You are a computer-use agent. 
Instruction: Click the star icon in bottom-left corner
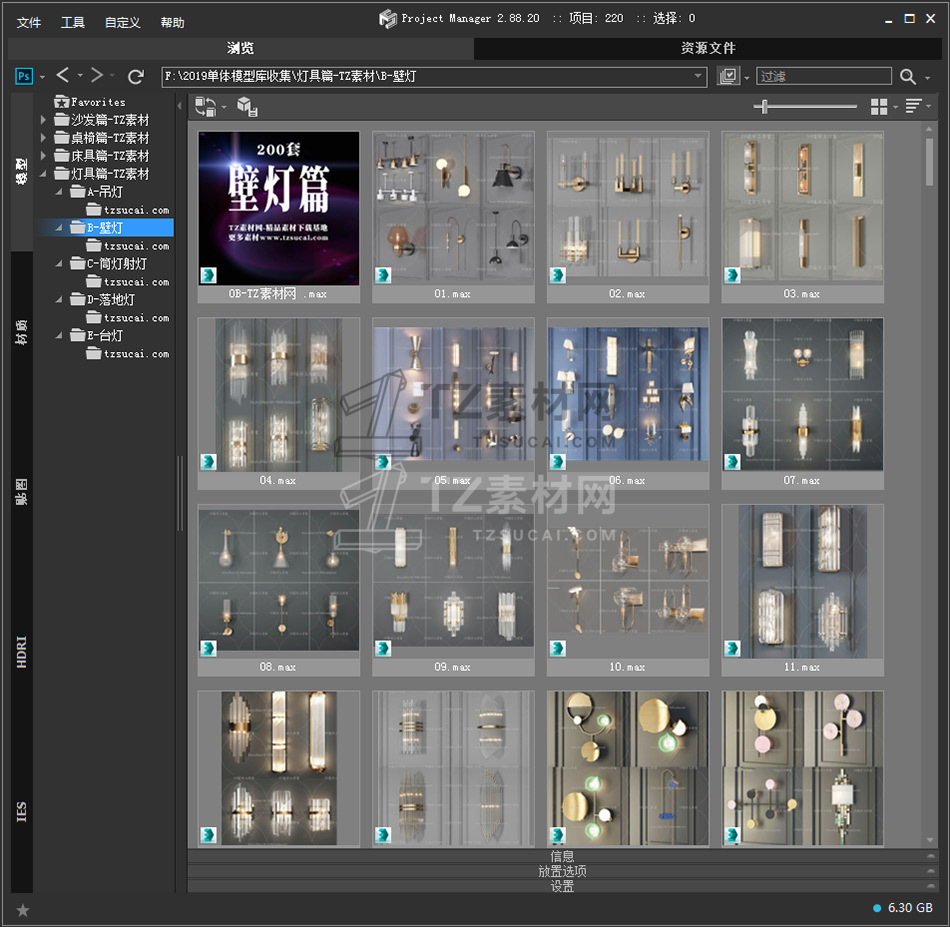click(23, 910)
